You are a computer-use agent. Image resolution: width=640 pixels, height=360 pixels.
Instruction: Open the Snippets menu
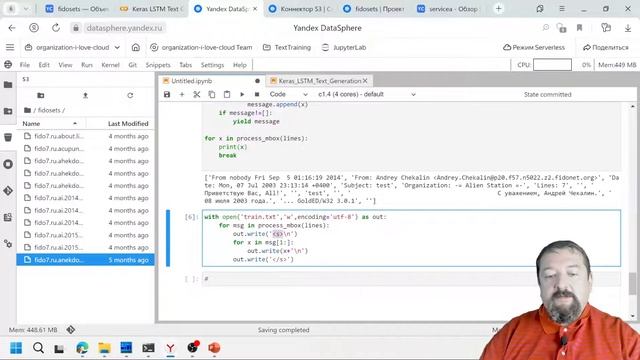(158, 65)
